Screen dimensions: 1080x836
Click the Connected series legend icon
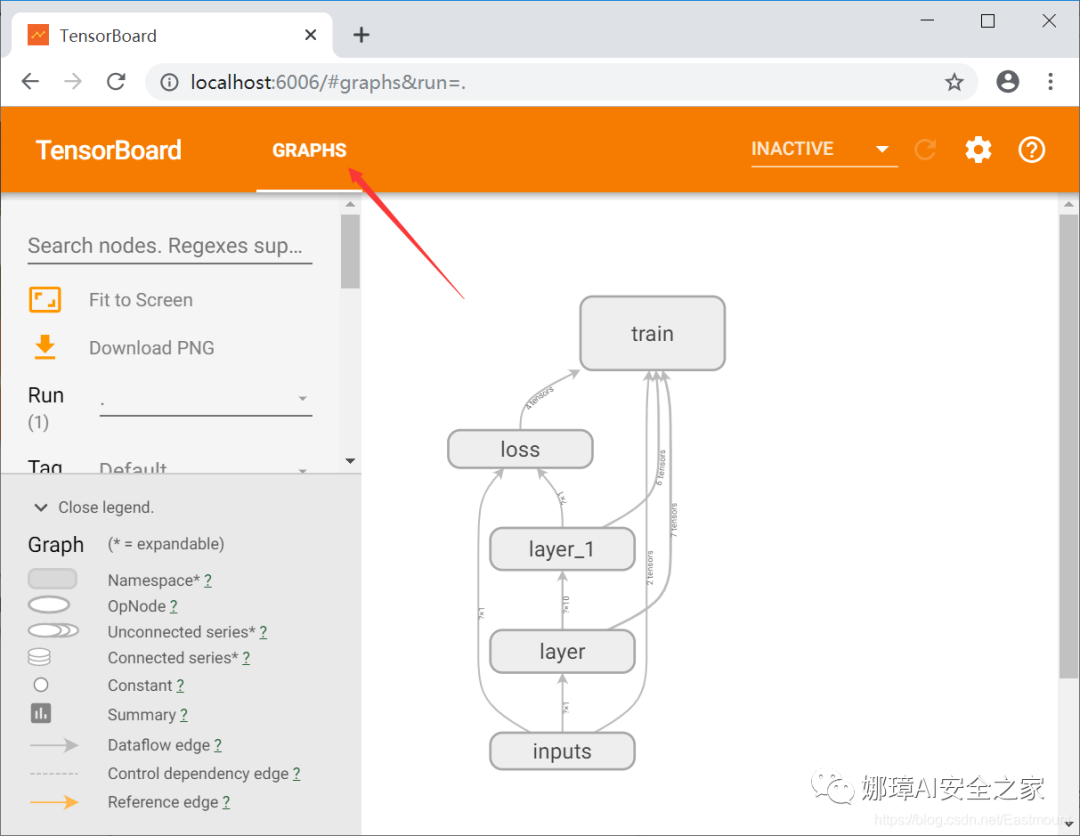pyautogui.click(x=39, y=657)
